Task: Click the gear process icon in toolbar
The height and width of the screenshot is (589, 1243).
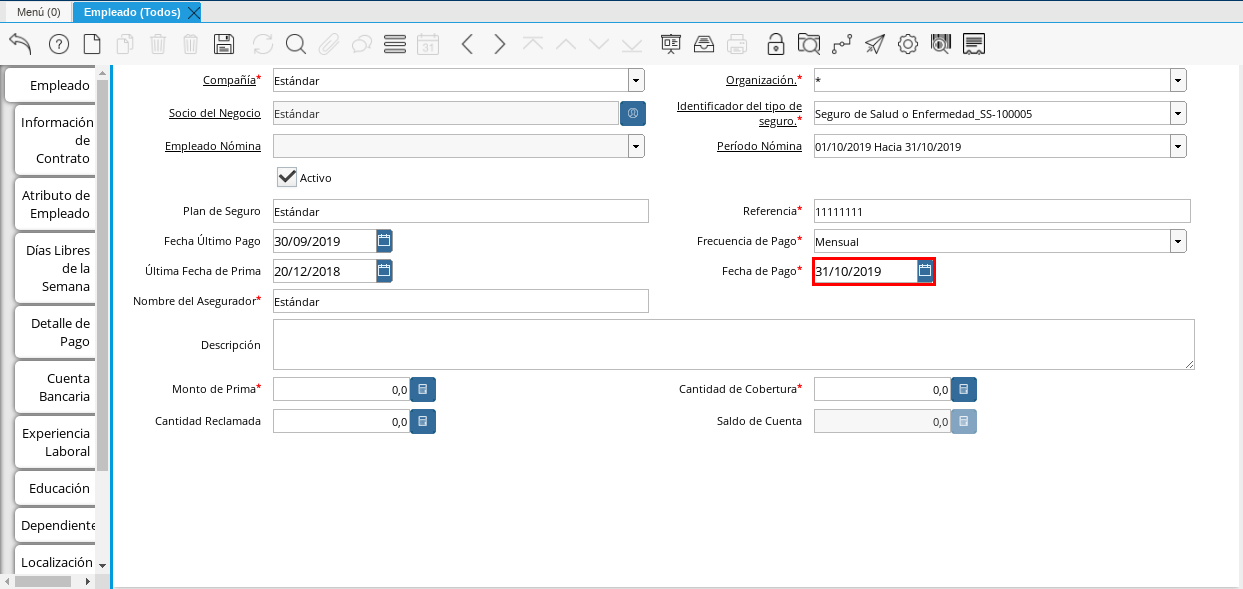Action: tap(908, 44)
